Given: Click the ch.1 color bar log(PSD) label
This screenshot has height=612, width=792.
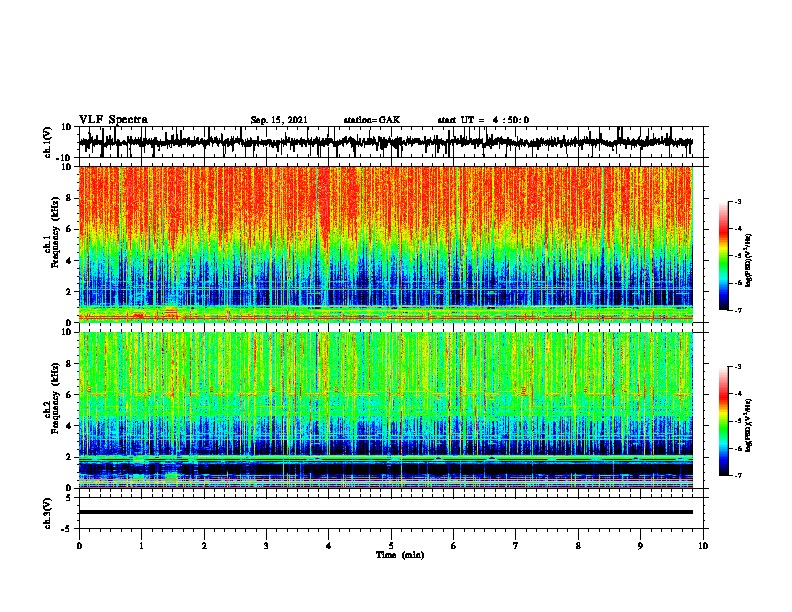Looking at the screenshot, I should tap(748, 261).
